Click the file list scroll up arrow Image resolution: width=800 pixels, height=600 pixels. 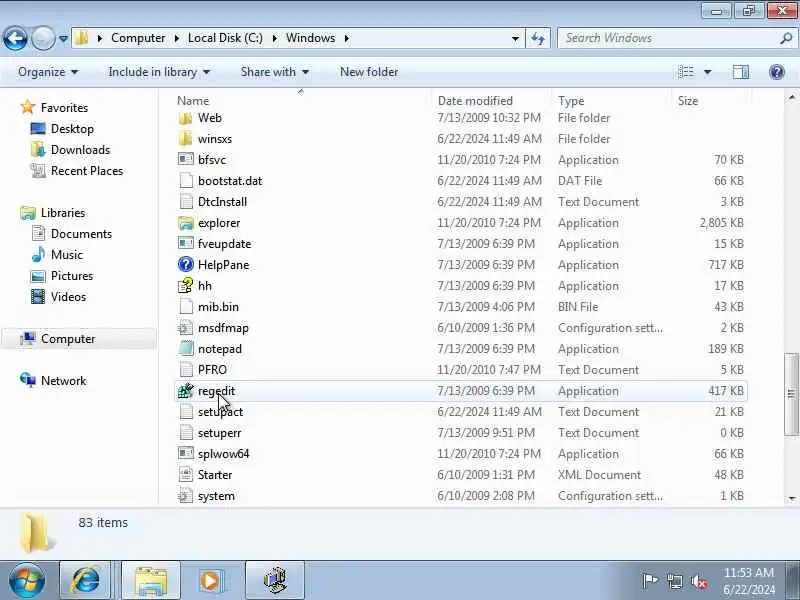792,96
